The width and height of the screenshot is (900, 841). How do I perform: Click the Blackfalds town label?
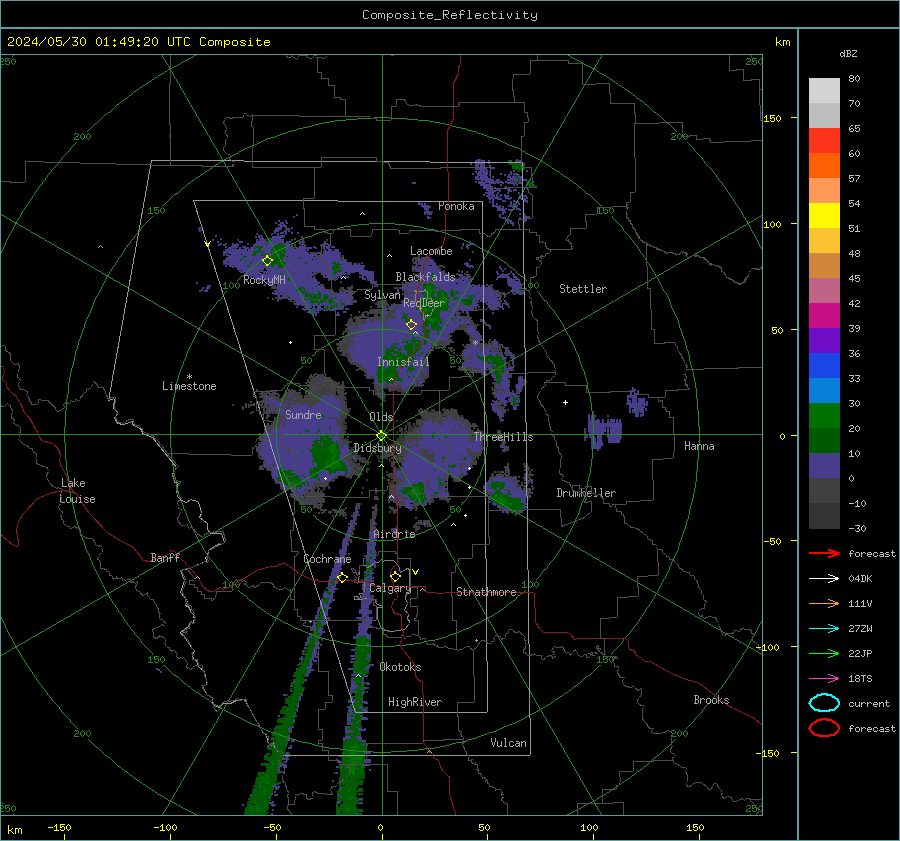(x=425, y=277)
